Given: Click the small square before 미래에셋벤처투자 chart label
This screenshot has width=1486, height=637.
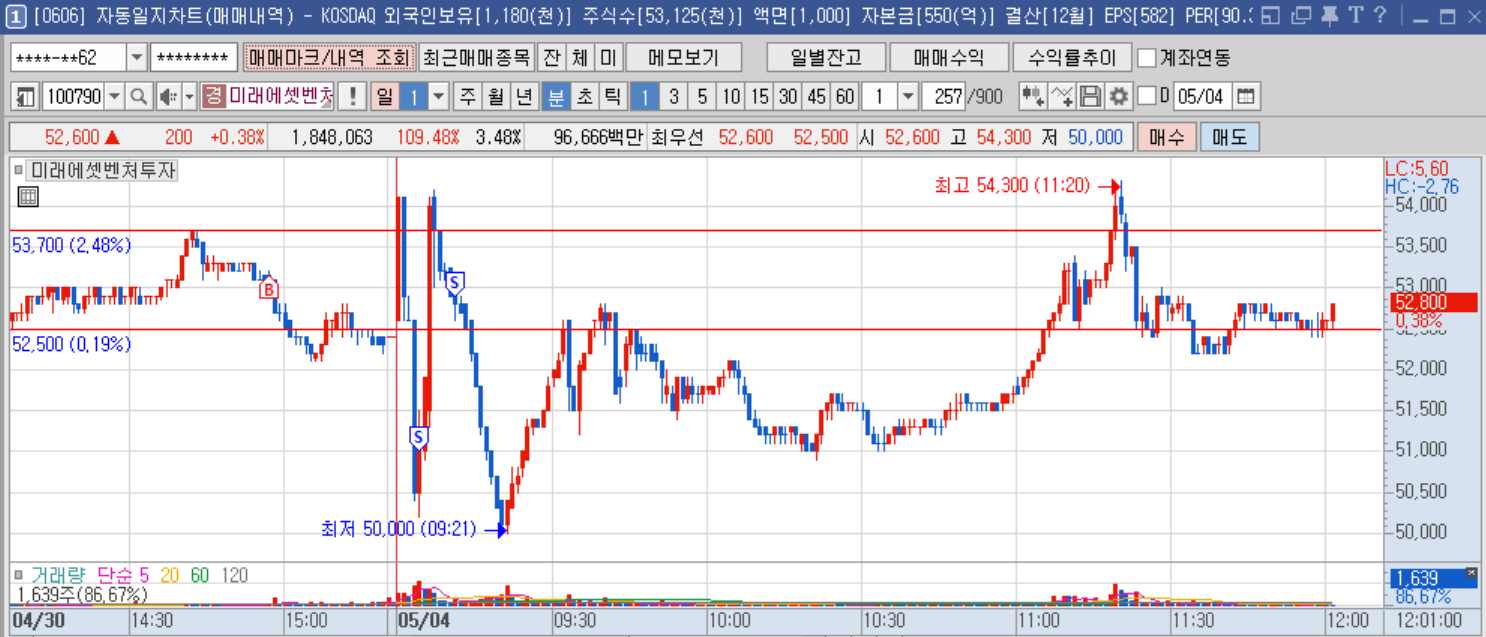Looking at the screenshot, I should point(18,171).
